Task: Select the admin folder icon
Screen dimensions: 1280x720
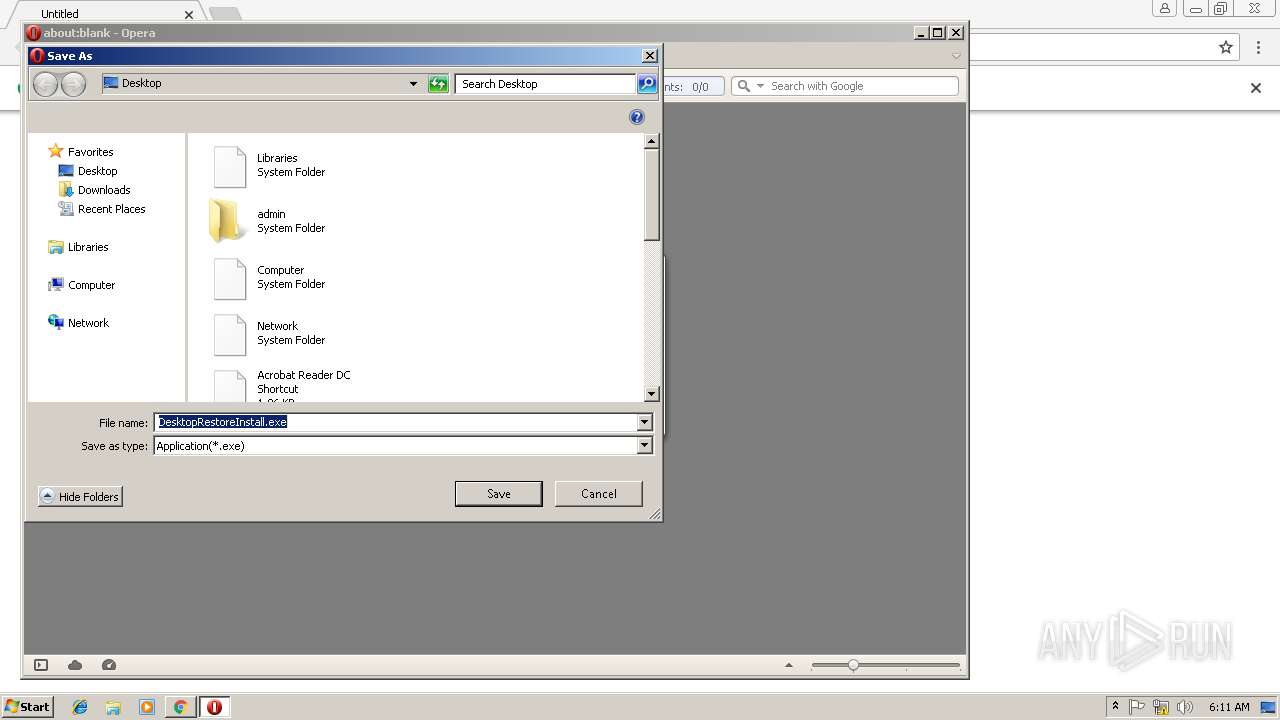Action: (229, 221)
